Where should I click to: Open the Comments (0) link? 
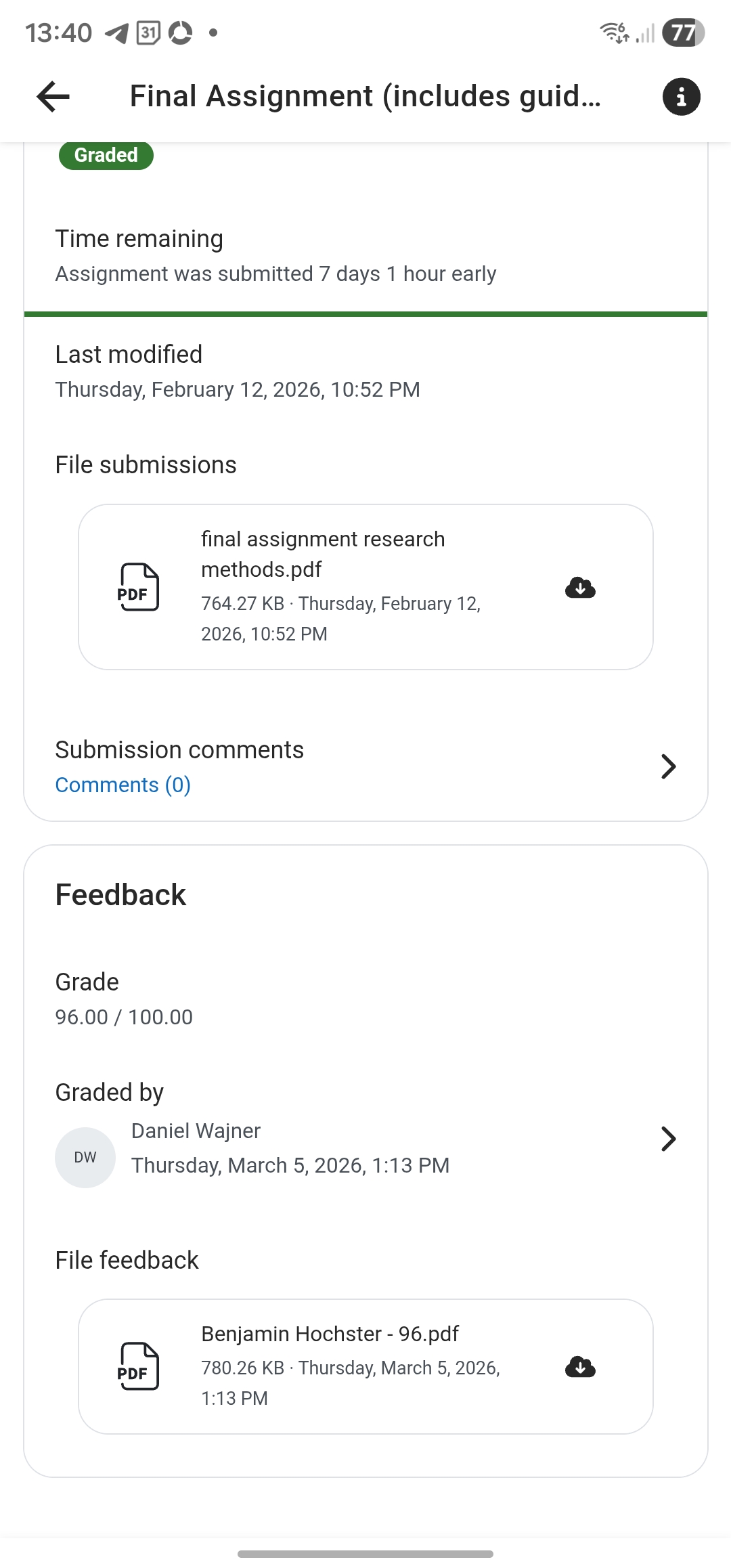[123, 785]
